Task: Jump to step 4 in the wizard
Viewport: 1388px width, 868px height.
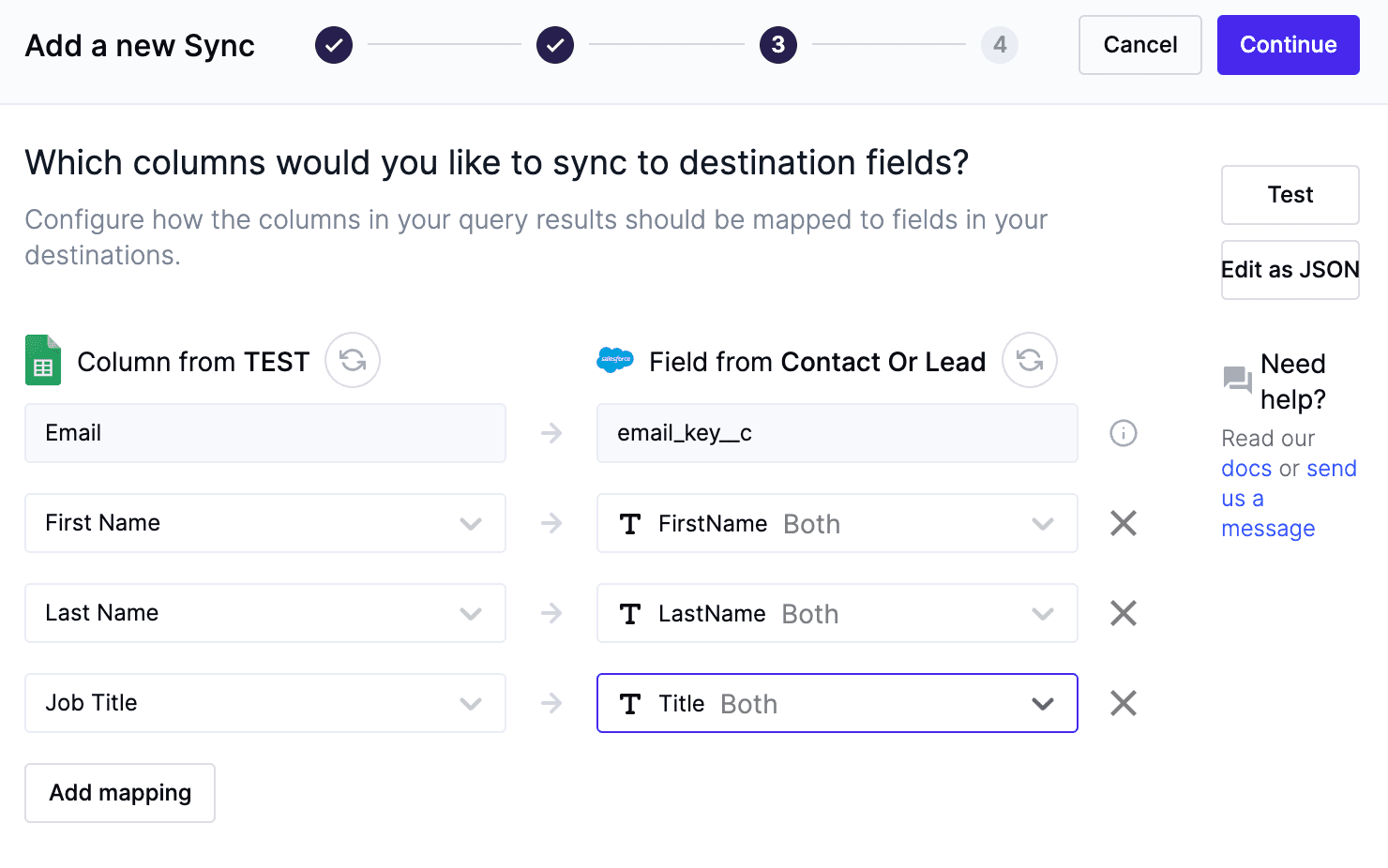Action: [x=1000, y=45]
